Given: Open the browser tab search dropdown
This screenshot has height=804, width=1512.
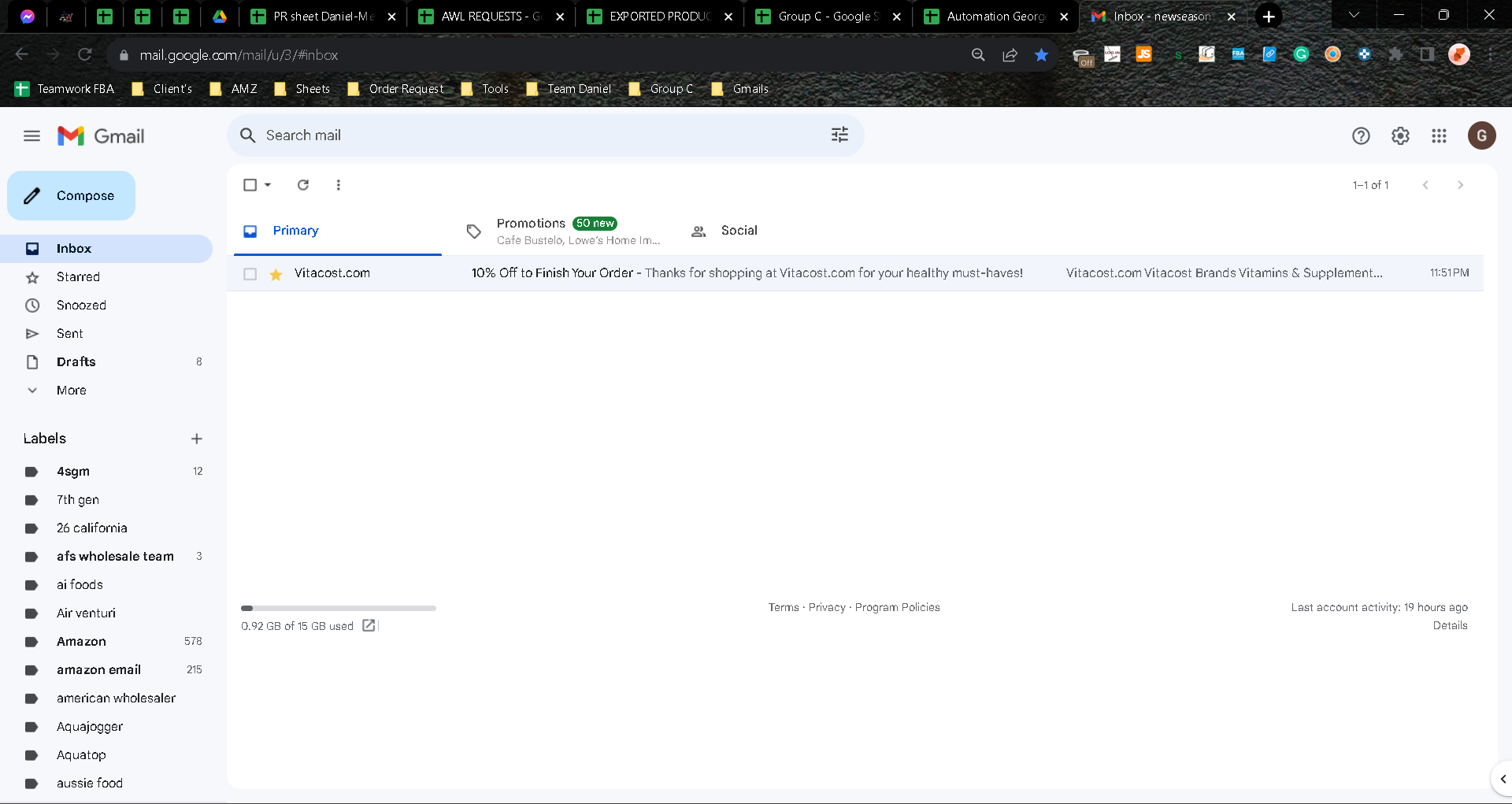Looking at the screenshot, I should coord(1354,15).
